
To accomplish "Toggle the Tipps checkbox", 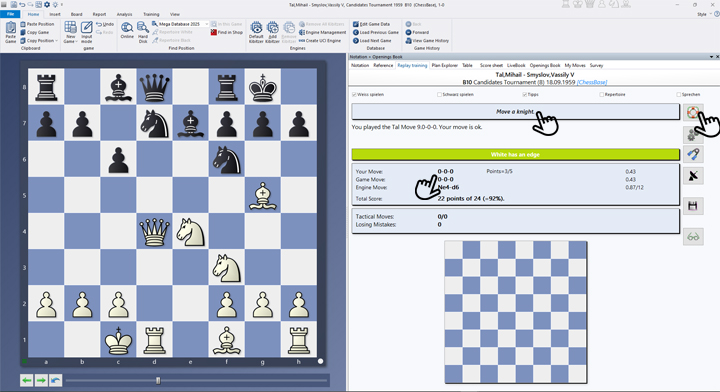I will [x=524, y=95].
